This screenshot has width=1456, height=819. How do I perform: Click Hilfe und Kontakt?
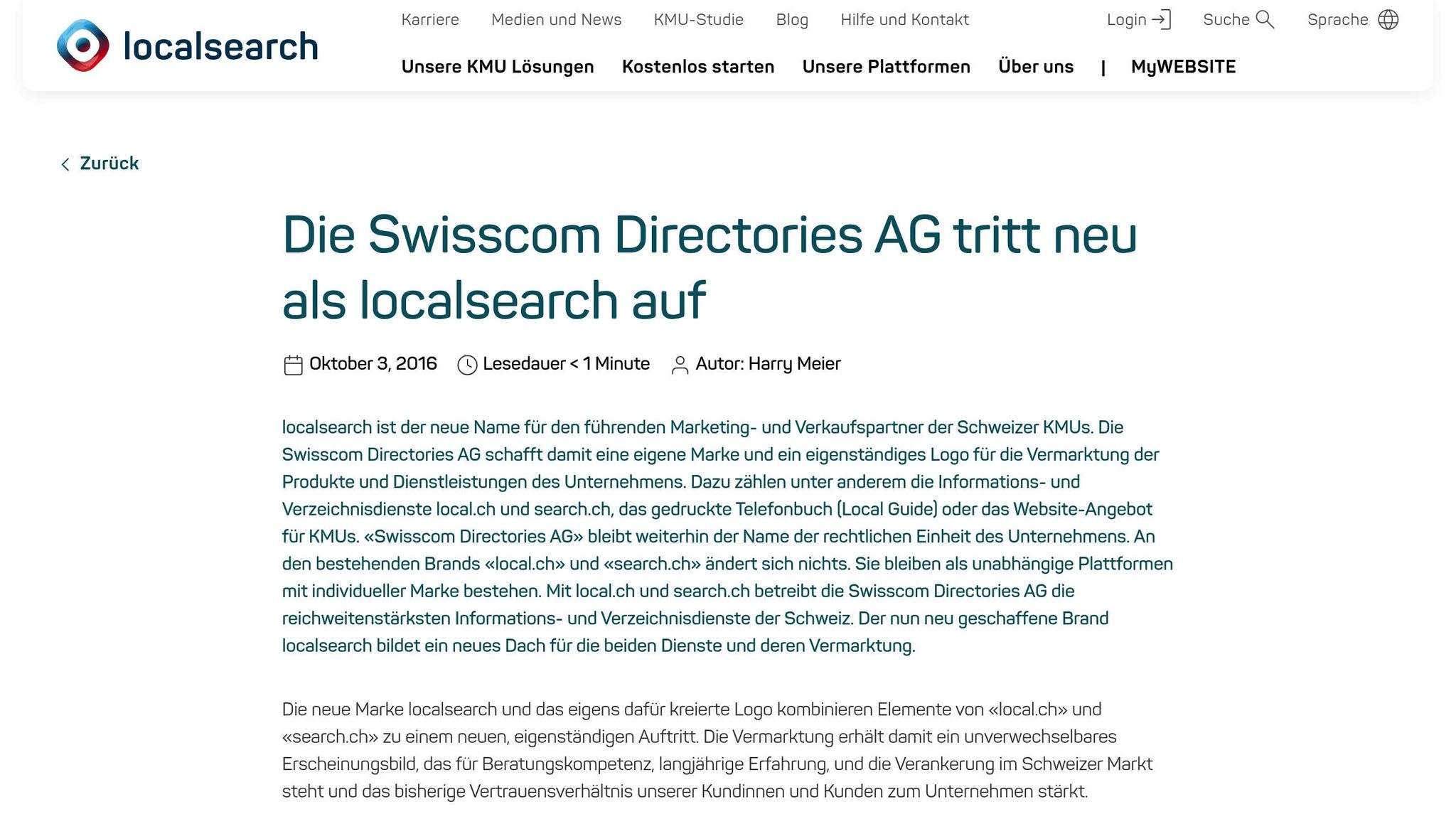point(904,19)
